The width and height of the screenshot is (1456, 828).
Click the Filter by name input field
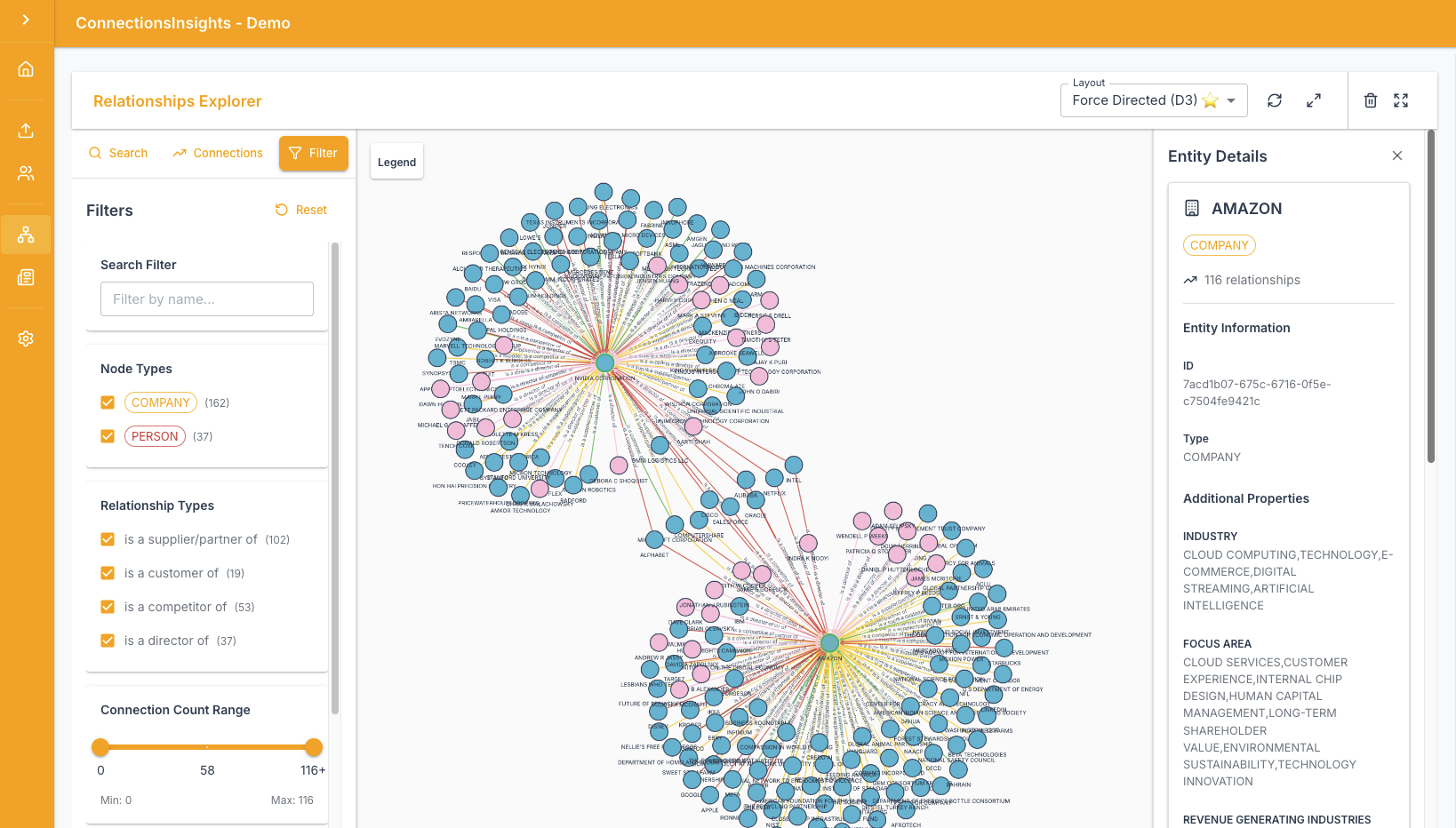207,299
